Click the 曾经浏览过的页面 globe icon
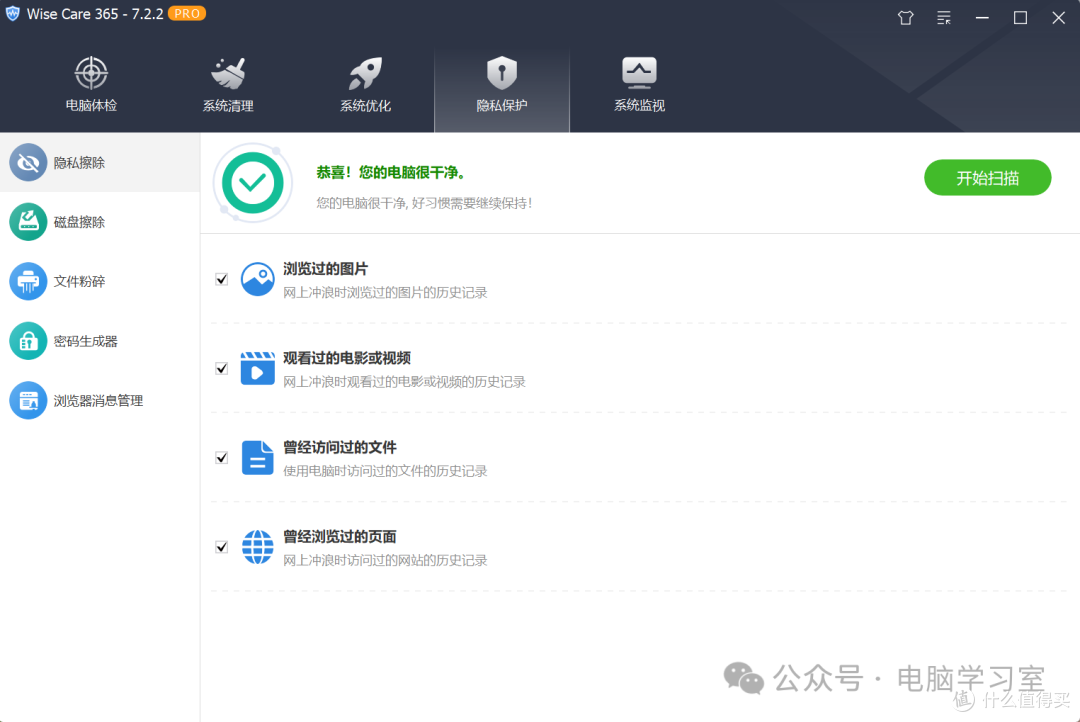1080x722 pixels. (258, 547)
